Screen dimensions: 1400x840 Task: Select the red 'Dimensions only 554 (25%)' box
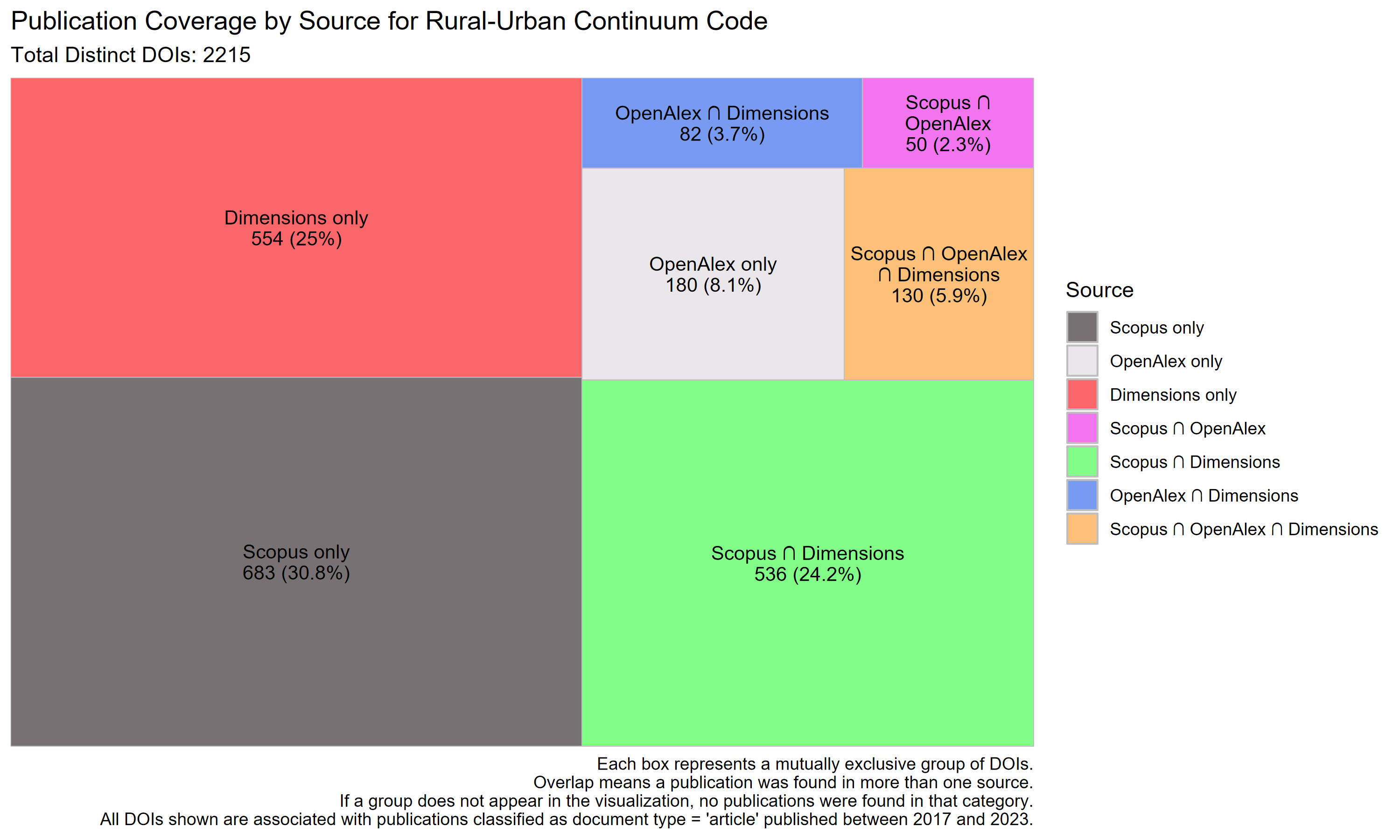pos(296,228)
